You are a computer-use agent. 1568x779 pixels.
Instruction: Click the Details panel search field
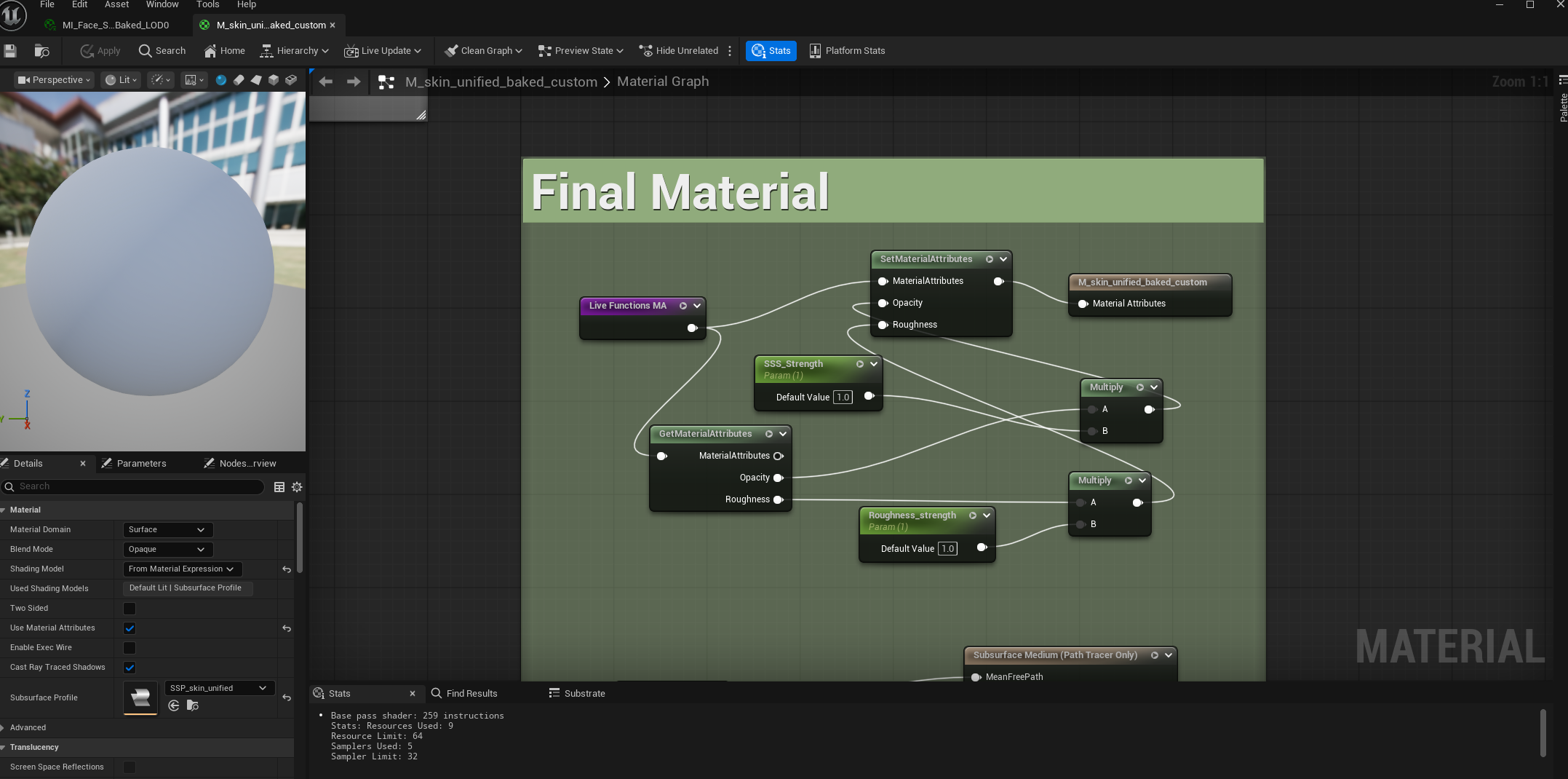(x=138, y=486)
